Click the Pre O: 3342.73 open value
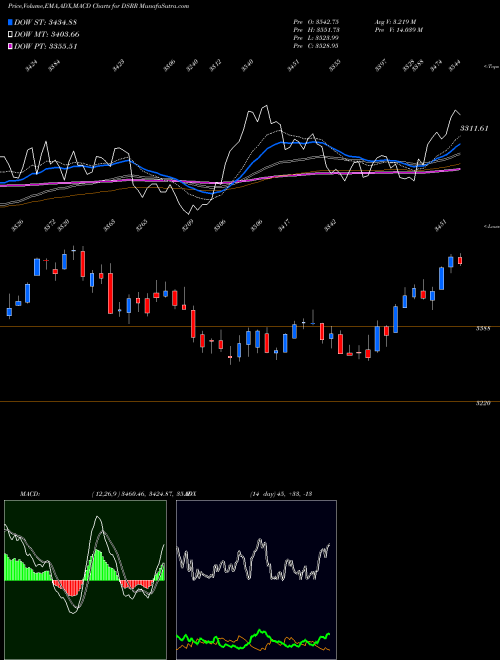Screen dimensions: 500x660 (316, 21)
